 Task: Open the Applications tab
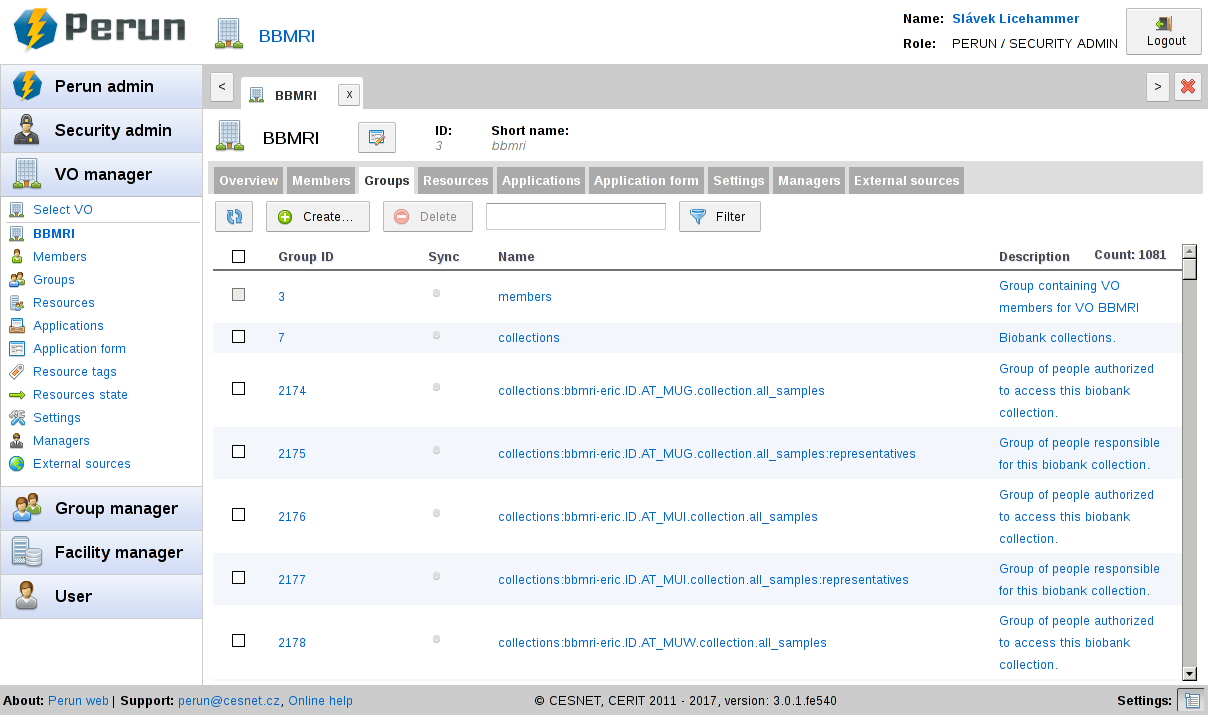tap(541, 181)
